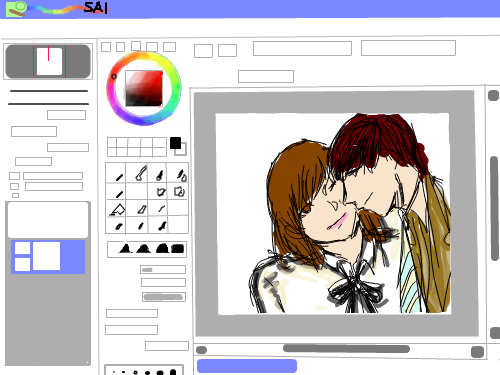Toggle the top checkbox in left layer options
This screenshot has height=375, width=500.
[x=14, y=176]
